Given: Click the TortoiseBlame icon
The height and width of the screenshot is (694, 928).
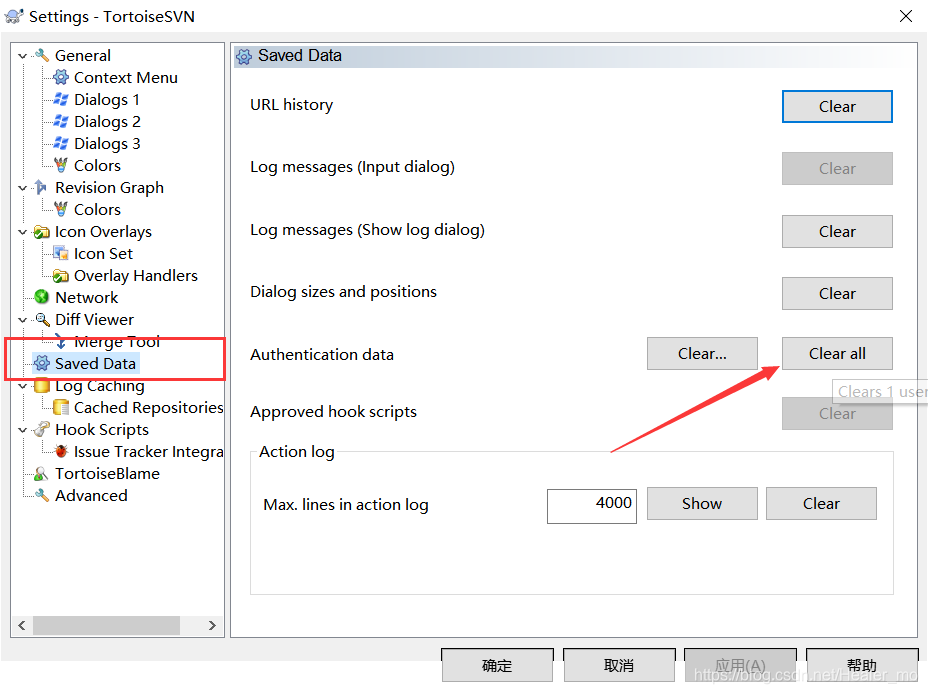Looking at the screenshot, I should pyautogui.click(x=41, y=473).
